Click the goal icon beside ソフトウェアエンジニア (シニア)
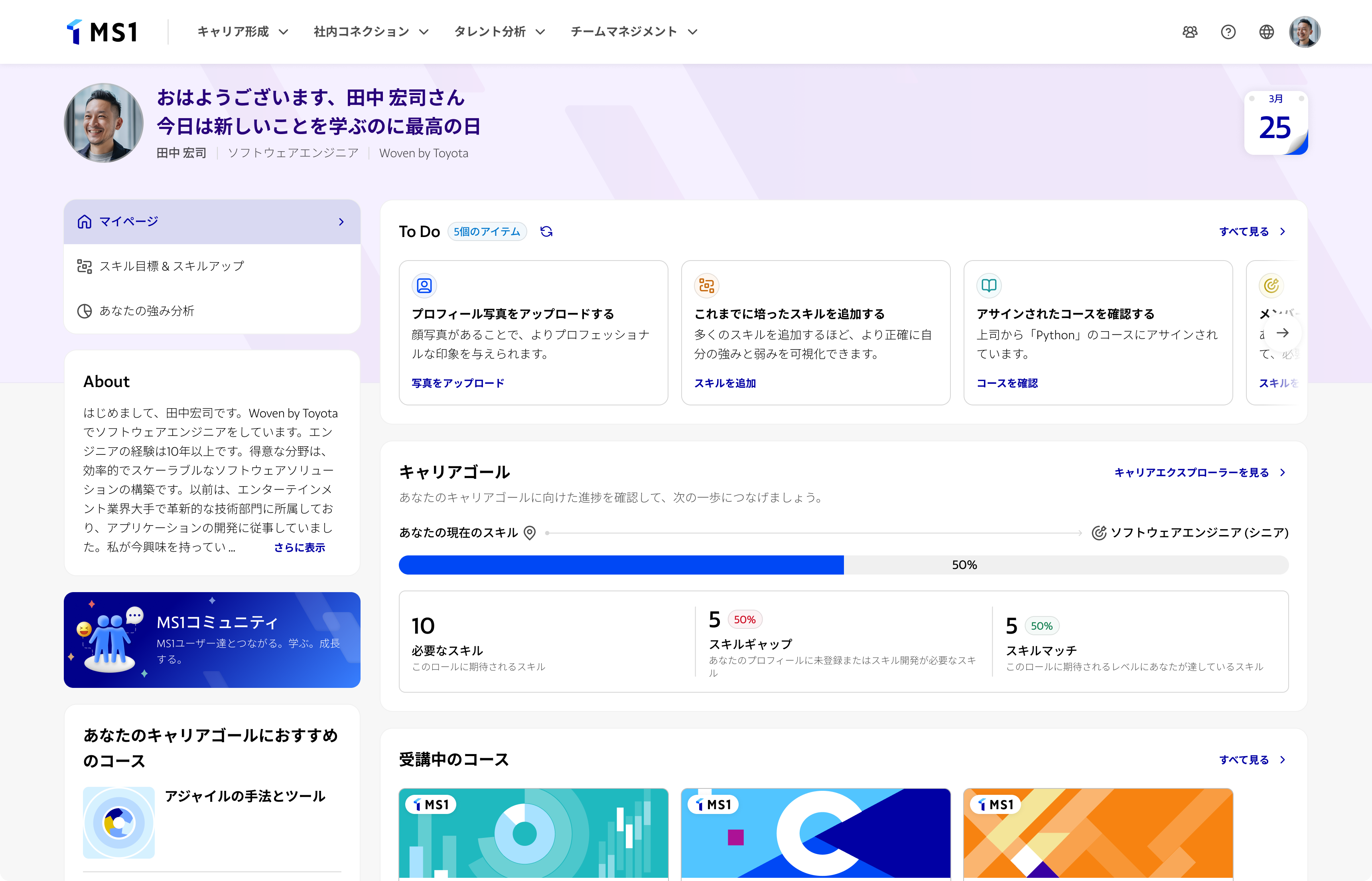This screenshot has height=881, width=1372. [x=1099, y=533]
